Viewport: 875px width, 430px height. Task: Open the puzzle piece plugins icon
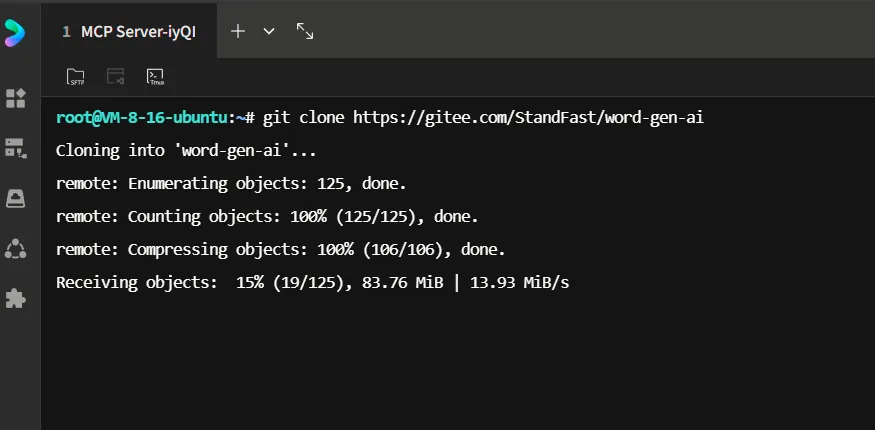(x=16, y=298)
